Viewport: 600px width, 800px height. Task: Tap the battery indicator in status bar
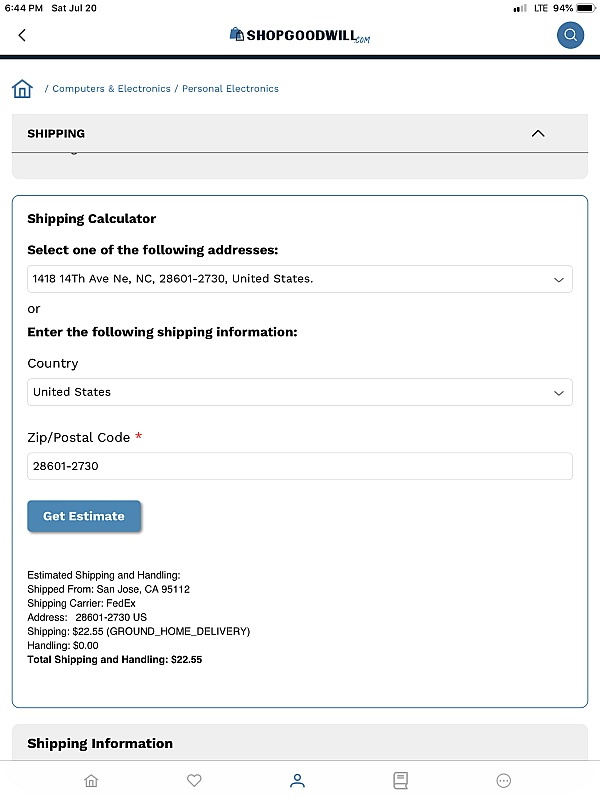pyautogui.click(x=586, y=8)
